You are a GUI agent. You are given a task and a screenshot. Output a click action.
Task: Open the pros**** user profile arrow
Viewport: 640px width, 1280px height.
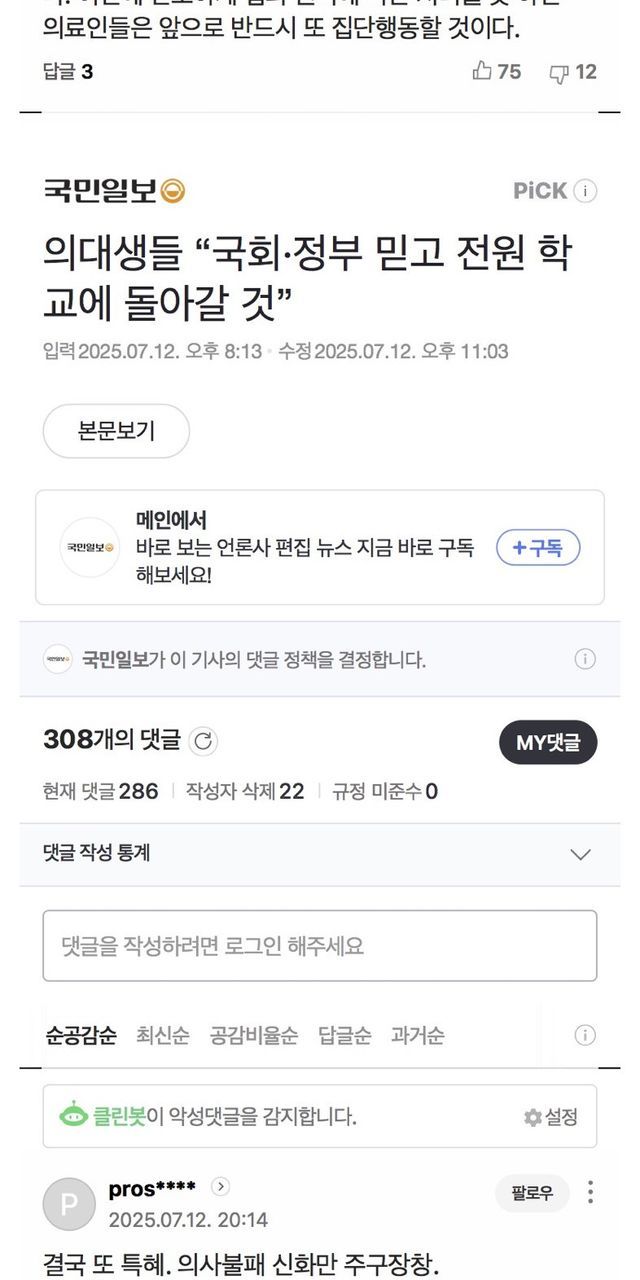[x=221, y=1187]
